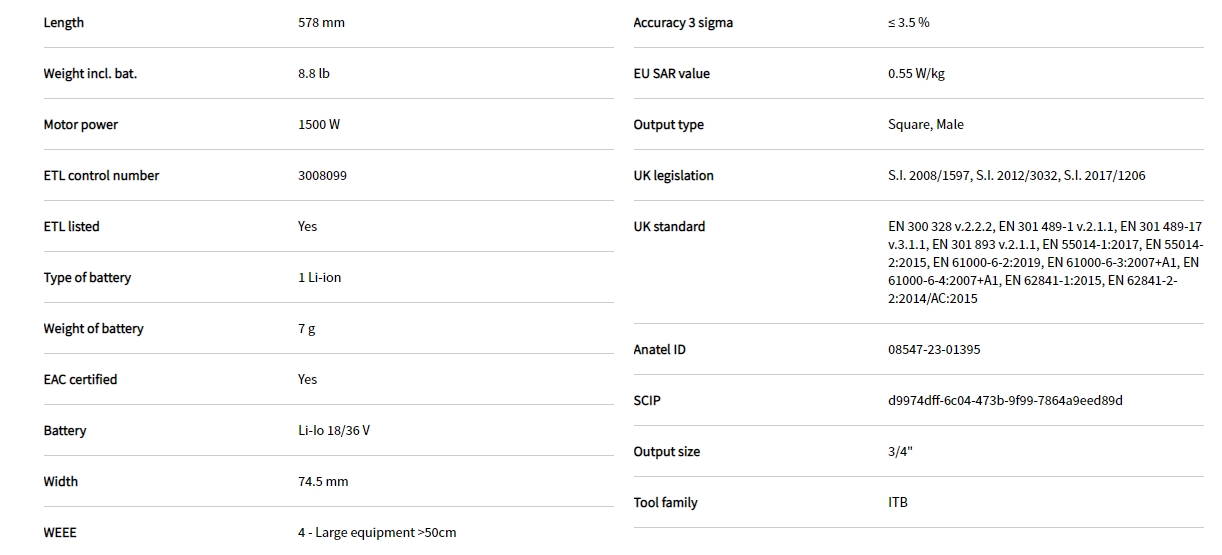Click the Square, Male output type value
1222x555 pixels.
point(925,124)
